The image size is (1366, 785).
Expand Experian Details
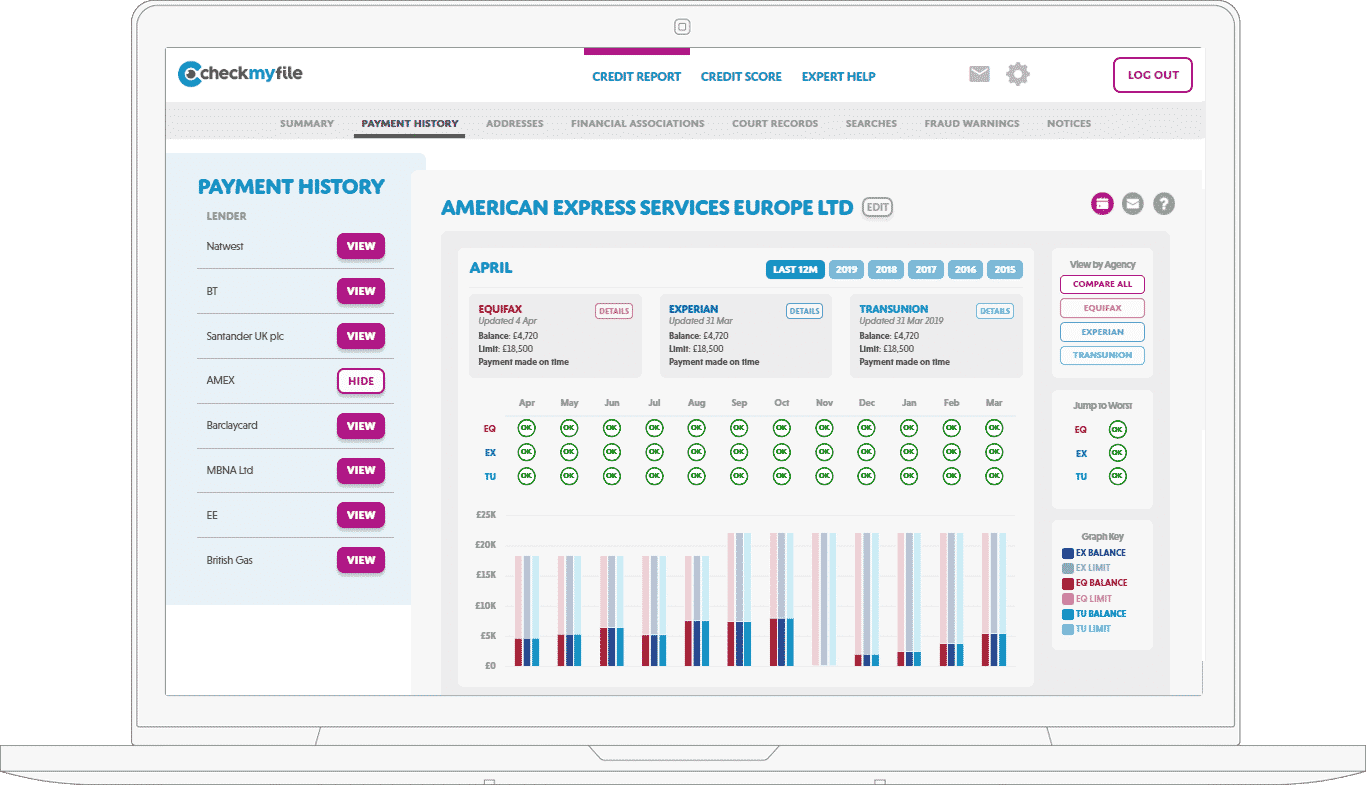coord(804,311)
